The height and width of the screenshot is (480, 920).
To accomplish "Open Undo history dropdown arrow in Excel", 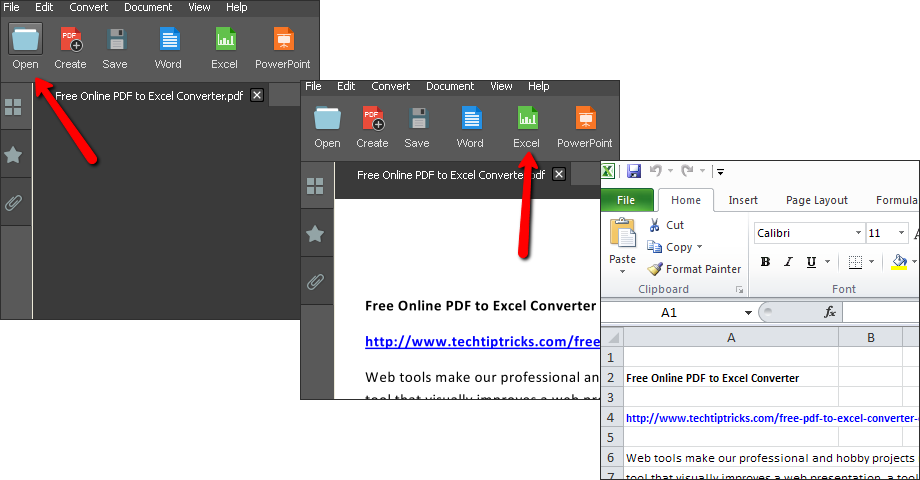I will click(670, 171).
